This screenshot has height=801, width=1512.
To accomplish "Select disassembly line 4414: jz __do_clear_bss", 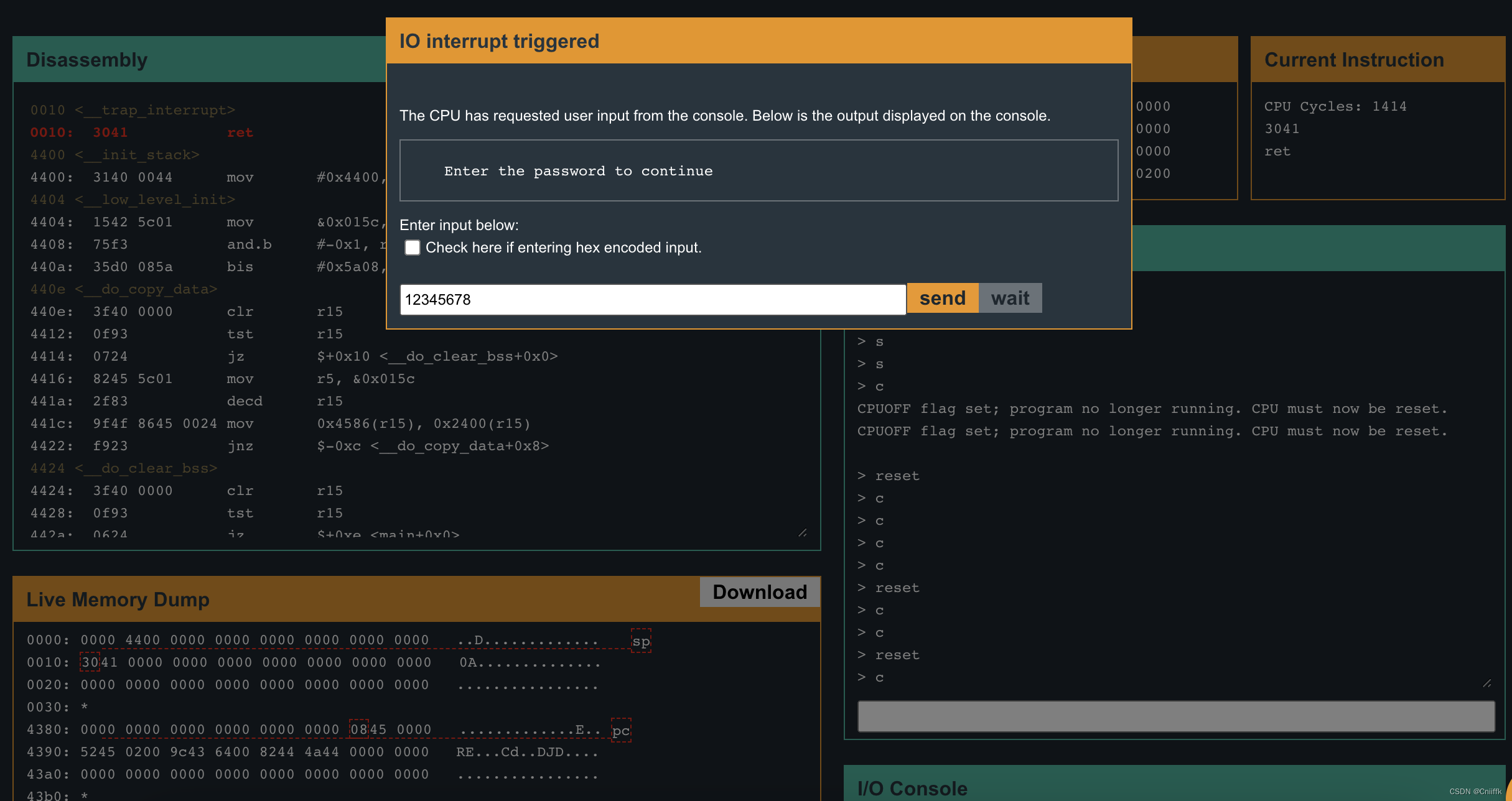I will click(x=294, y=356).
